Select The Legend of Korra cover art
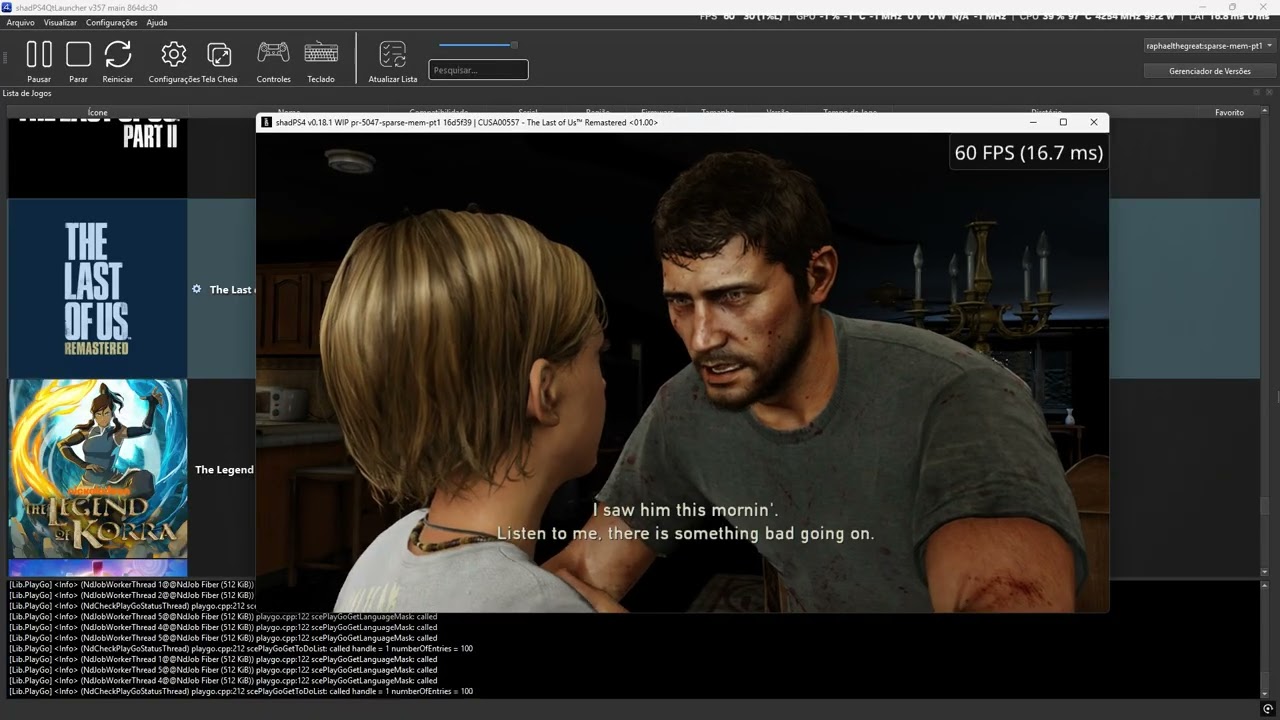Viewport: 1280px width, 720px height. coord(98,468)
